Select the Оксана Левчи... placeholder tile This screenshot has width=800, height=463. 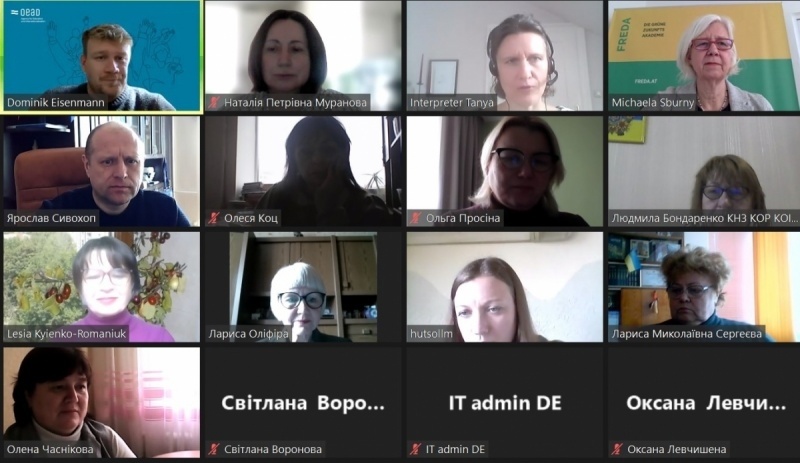704,403
